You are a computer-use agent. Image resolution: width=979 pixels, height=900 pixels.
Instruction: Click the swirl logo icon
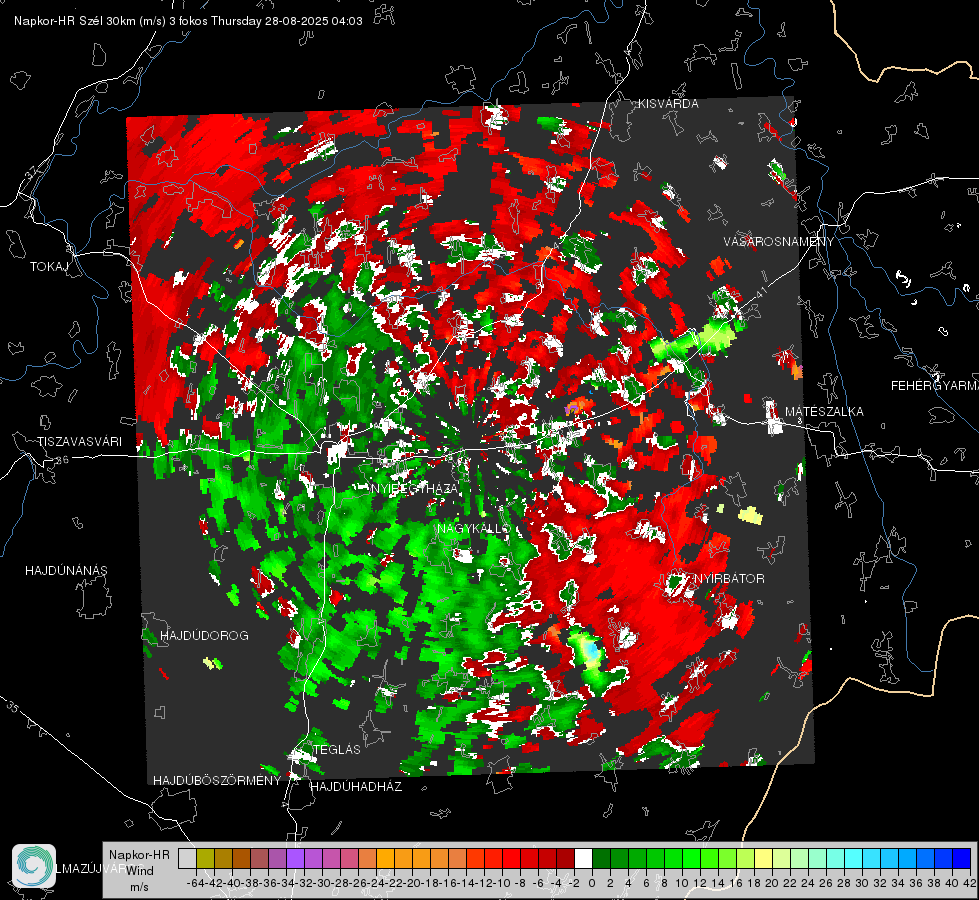click(34, 866)
